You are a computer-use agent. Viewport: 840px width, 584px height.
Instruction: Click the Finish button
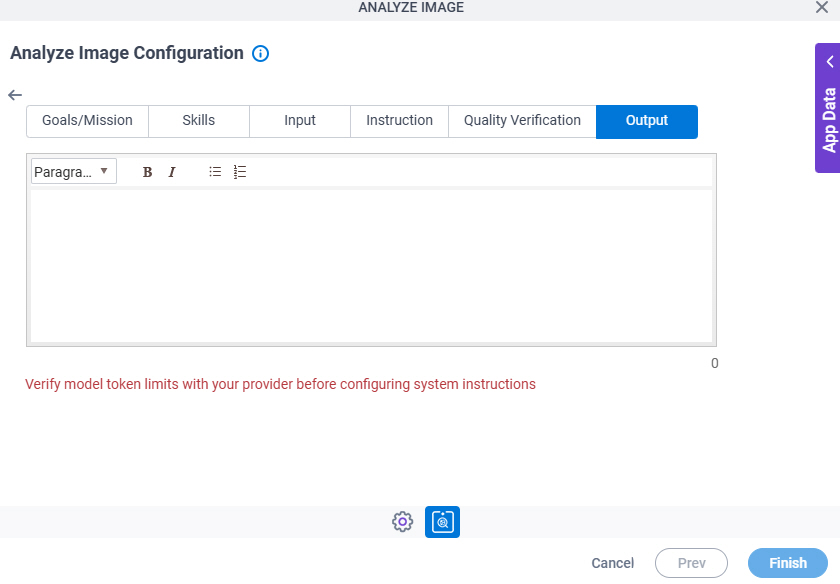click(x=788, y=563)
